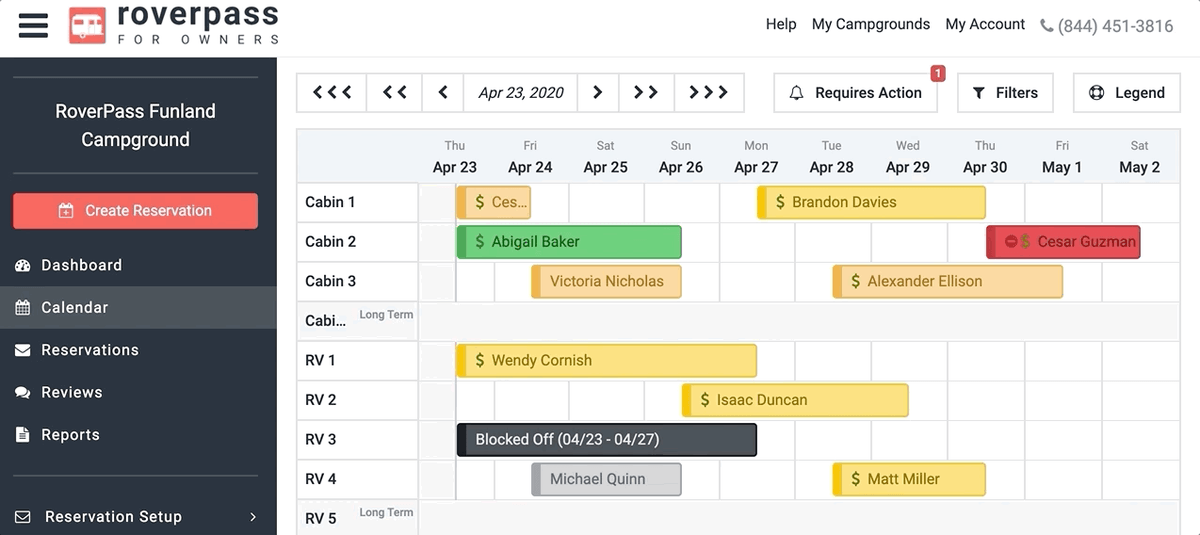
Task: Click the RoverPass Funland Campground title
Action: (x=135, y=125)
